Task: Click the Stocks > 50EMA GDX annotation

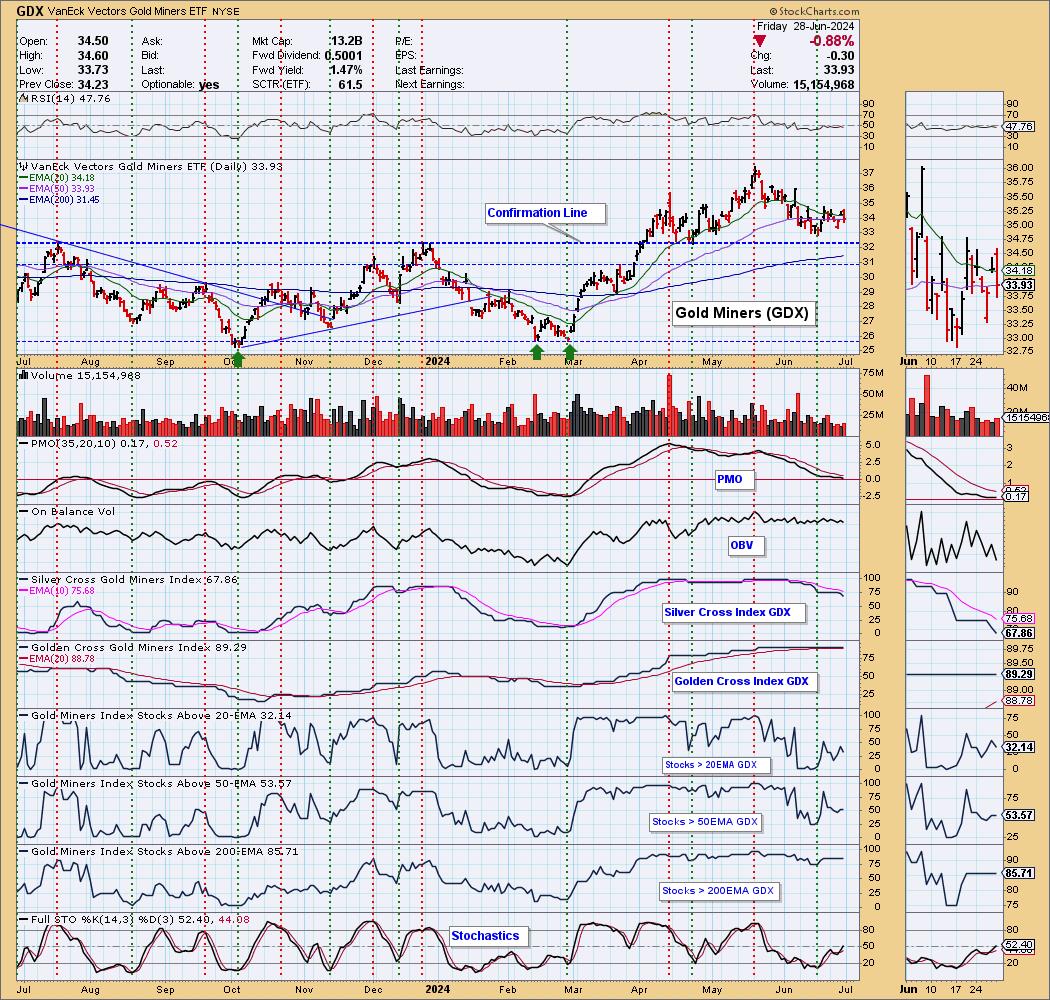Action: coord(705,822)
